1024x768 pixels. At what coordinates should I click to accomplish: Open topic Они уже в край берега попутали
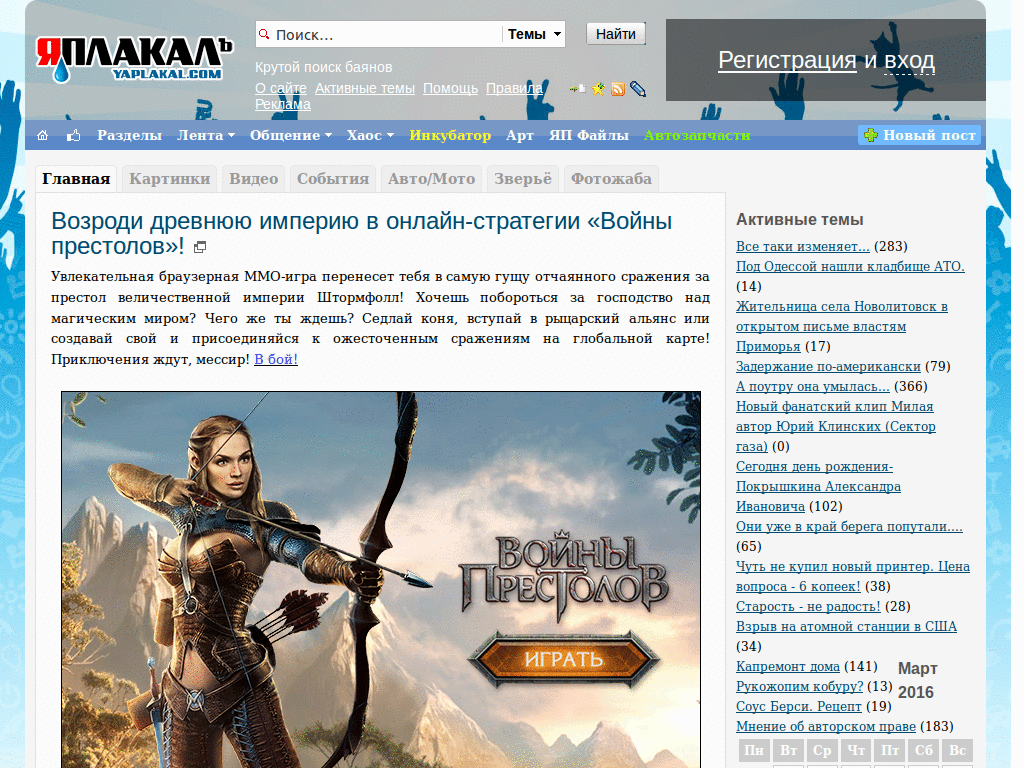tap(849, 526)
